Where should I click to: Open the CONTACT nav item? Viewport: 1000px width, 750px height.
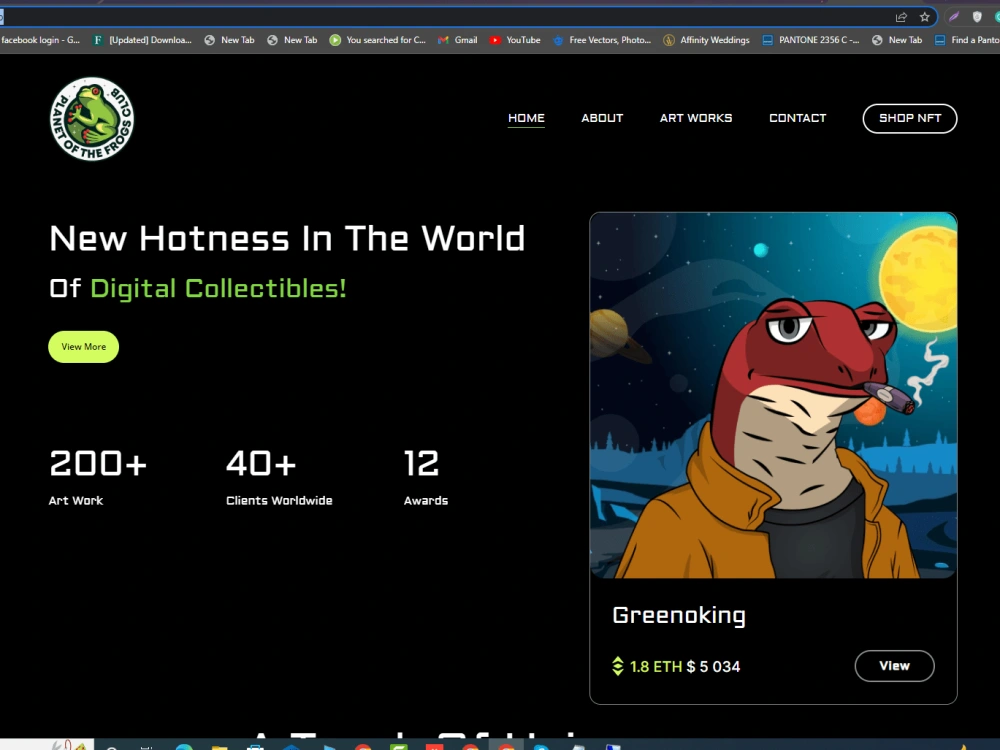797,118
